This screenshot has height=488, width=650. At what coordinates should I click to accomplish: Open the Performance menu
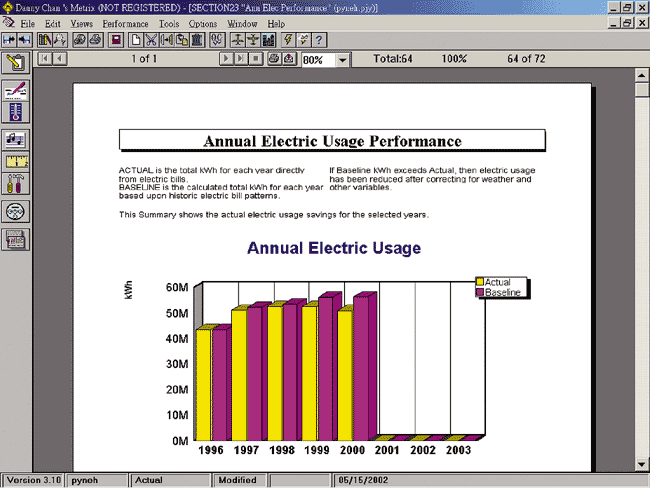(125, 22)
